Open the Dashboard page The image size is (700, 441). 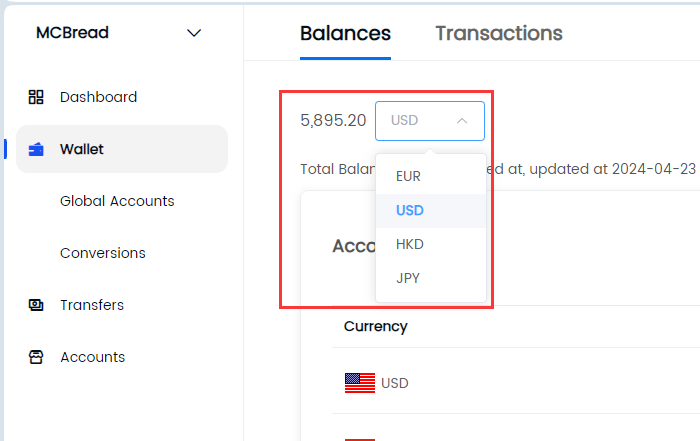click(98, 97)
